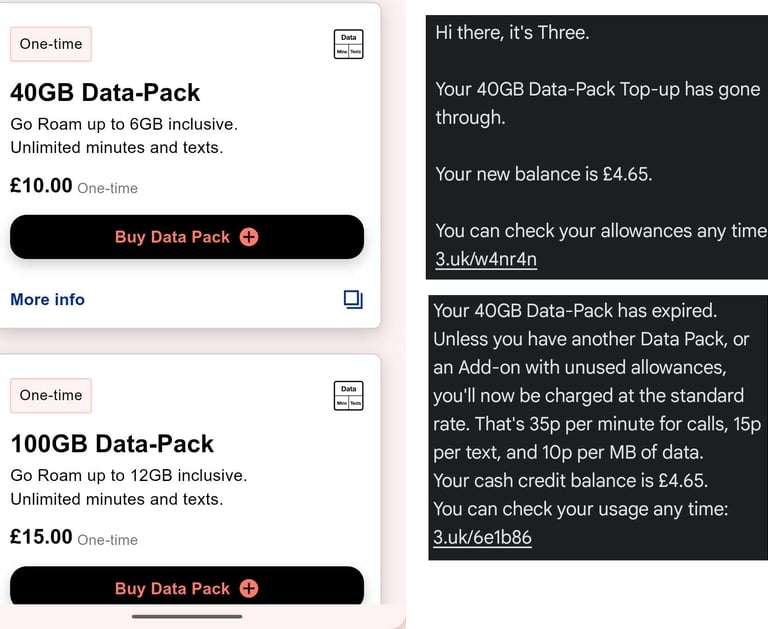Click the 40GB Data-Pack heading
This screenshot has width=768, height=629.
coord(105,93)
